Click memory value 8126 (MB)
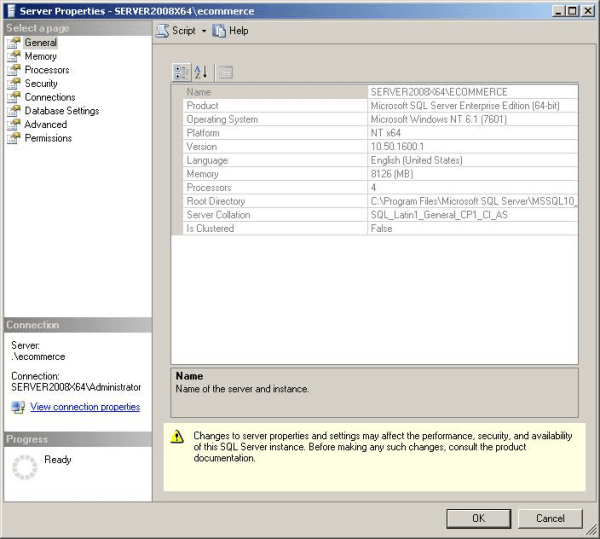 (392, 174)
